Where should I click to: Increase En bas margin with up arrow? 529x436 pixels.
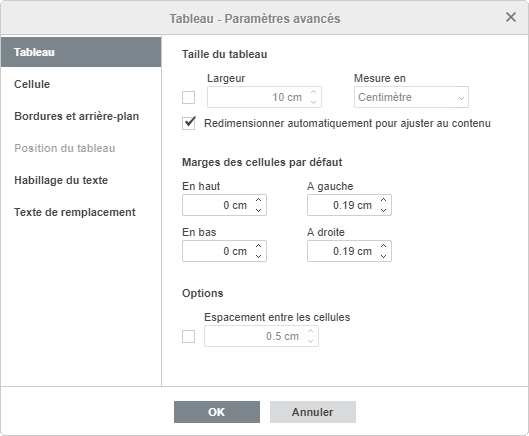[259, 246]
